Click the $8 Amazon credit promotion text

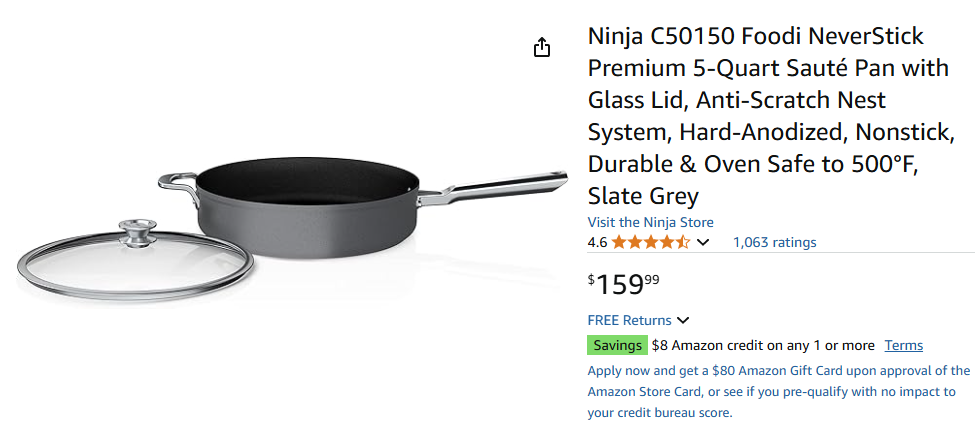pyautogui.click(x=763, y=346)
